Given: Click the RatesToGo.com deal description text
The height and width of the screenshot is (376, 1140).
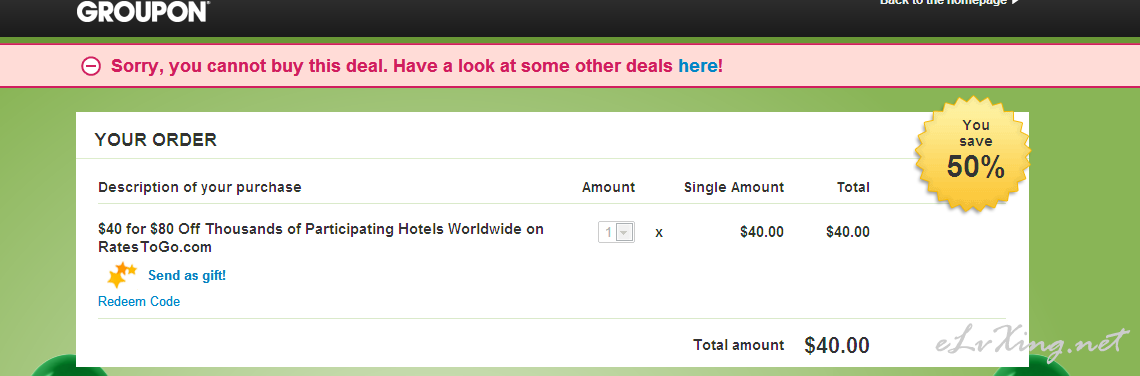Looking at the screenshot, I should click(x=321, y=238).
